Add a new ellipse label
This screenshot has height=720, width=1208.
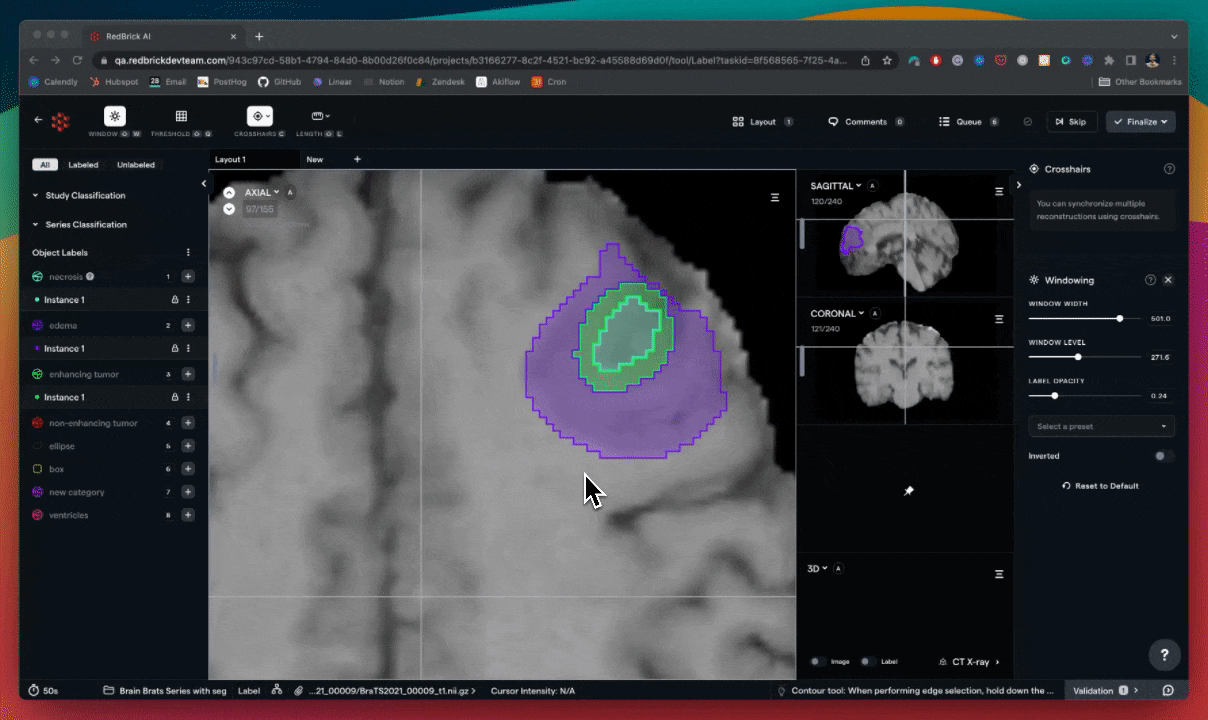188,446
